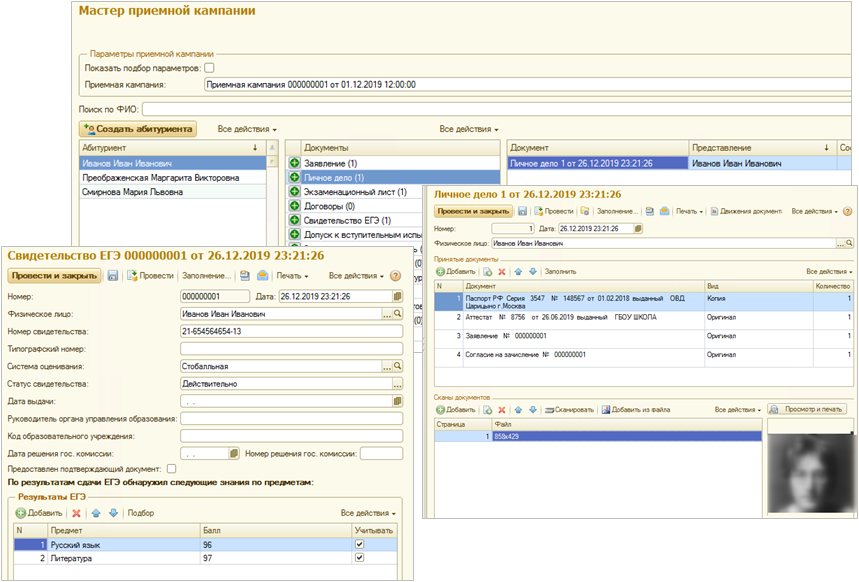The height and width of the screenshot is (582, 859).
Task: Select applicant Смирнова Мария Львовна
Action: coord(173,192)
